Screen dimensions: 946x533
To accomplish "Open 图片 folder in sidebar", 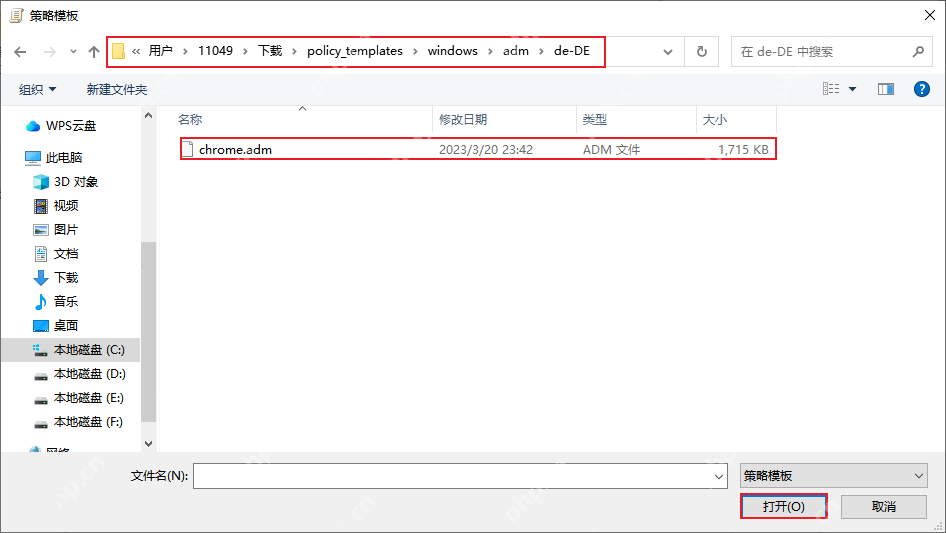I will click(56, 230).
